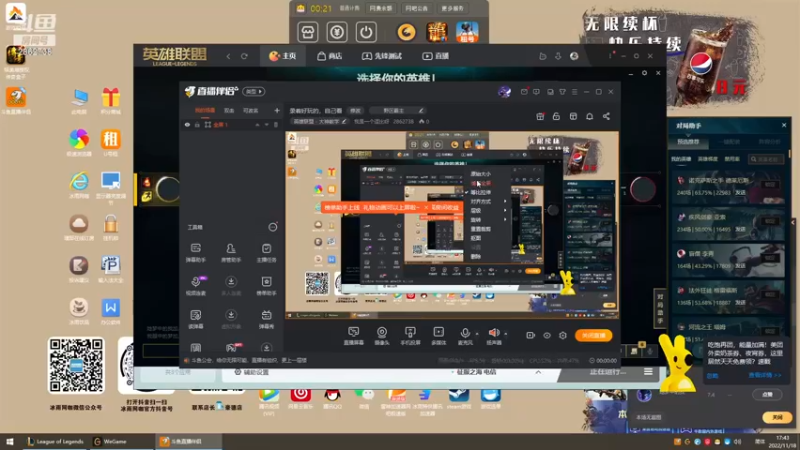Move source 全屏1 down
Image resolution: width=800 pixels, height=450 pixels.
(x=266, y=125)
